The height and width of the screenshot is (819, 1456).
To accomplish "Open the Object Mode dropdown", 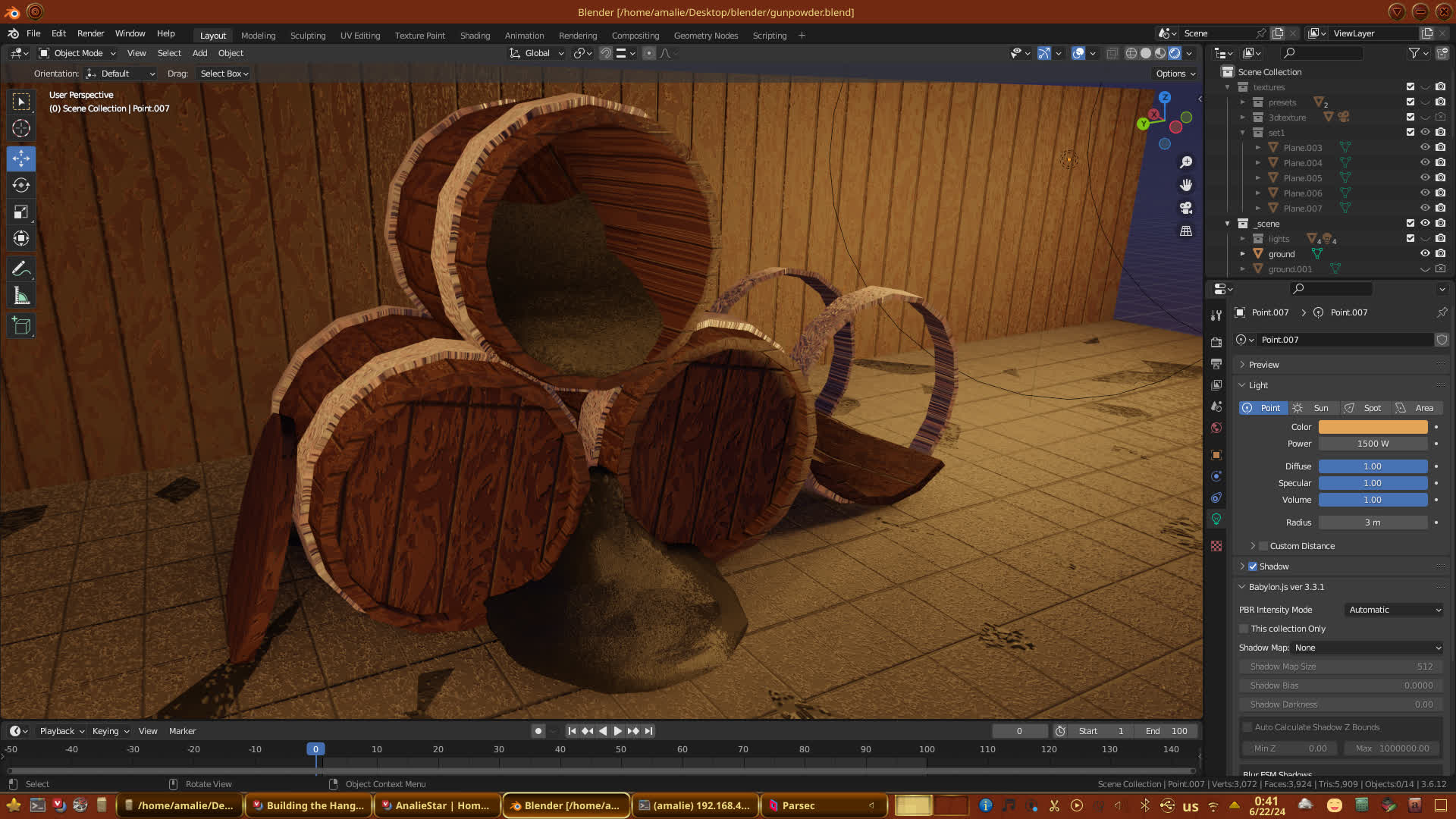I will [x=77, y=53].
